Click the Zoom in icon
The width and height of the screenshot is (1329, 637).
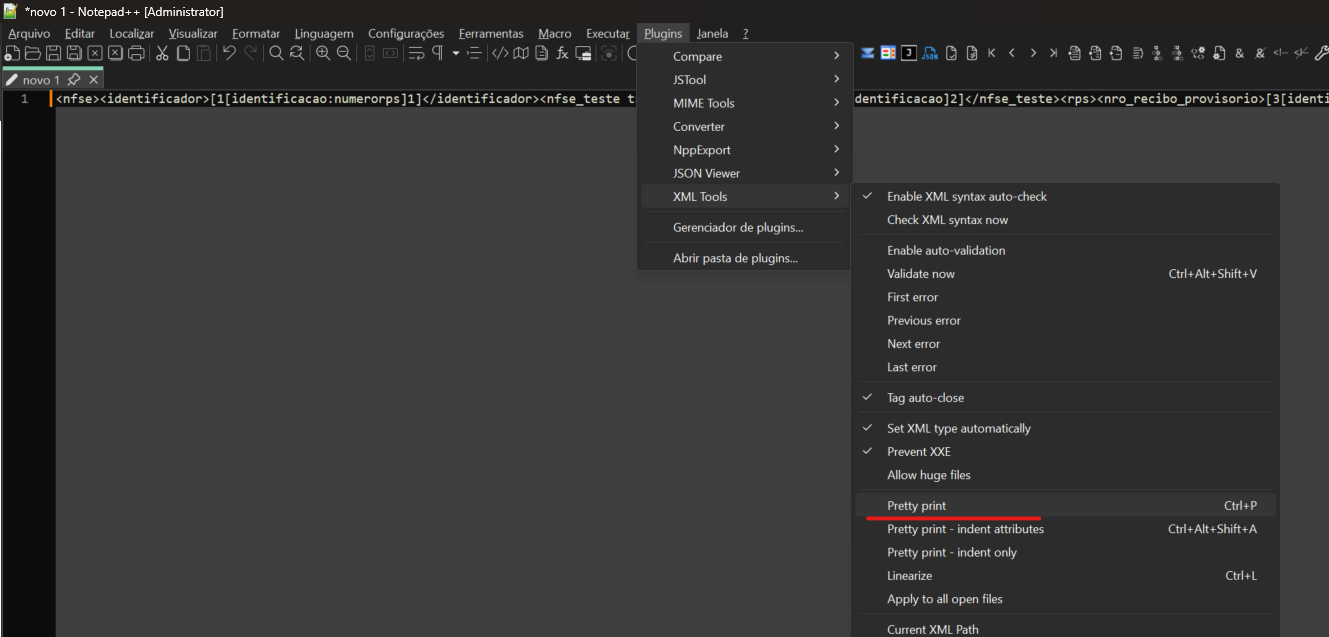(323, 53)
